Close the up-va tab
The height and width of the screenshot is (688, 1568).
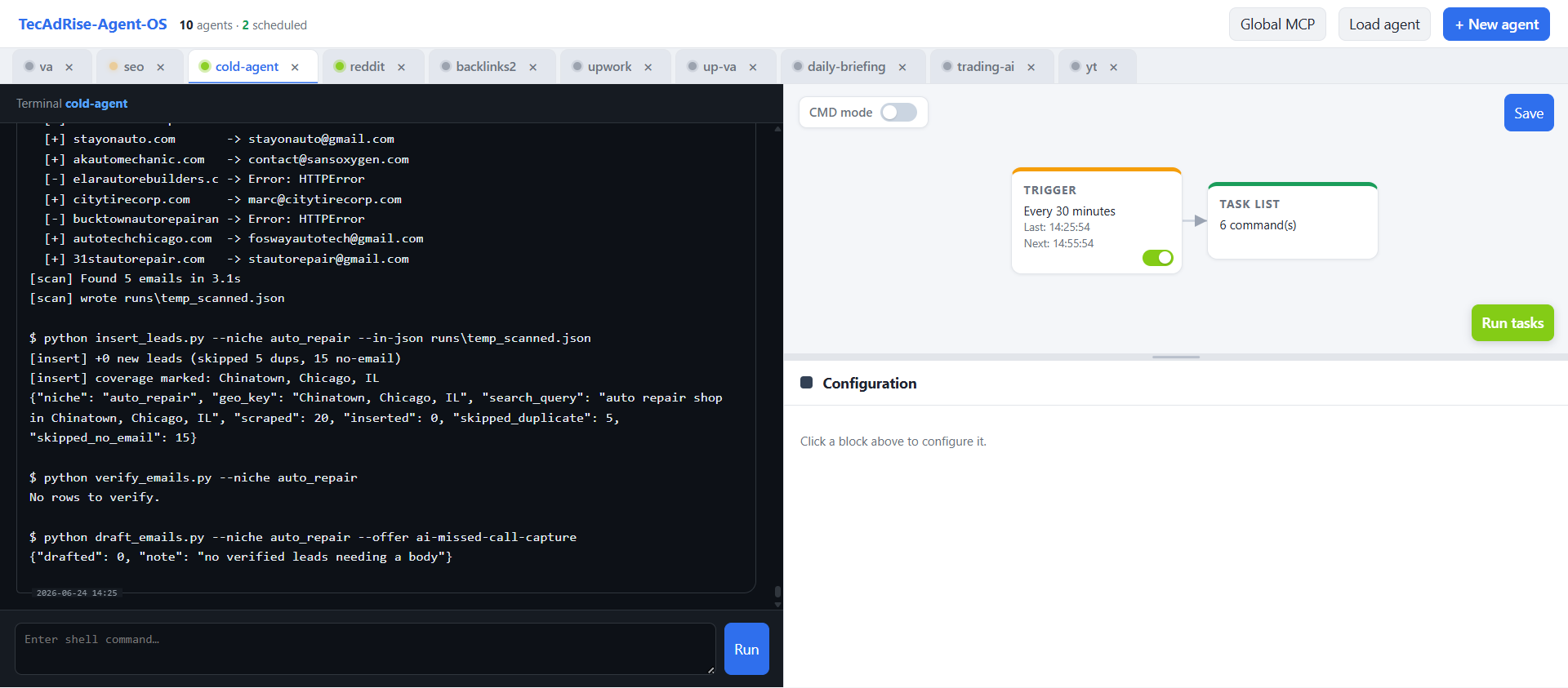753,68
